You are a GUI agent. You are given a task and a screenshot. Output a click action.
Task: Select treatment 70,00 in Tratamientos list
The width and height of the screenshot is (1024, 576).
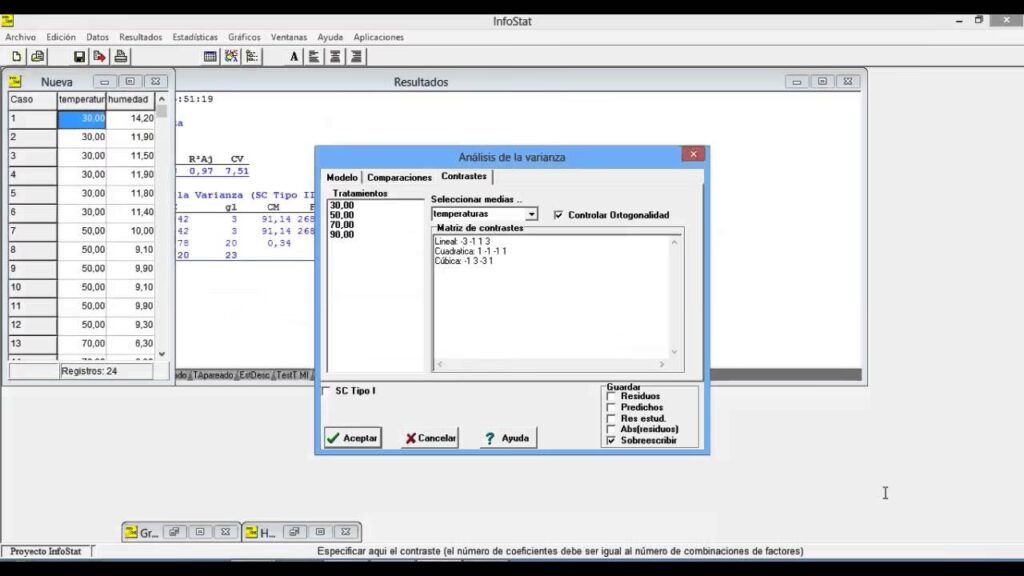coord(342,225)
